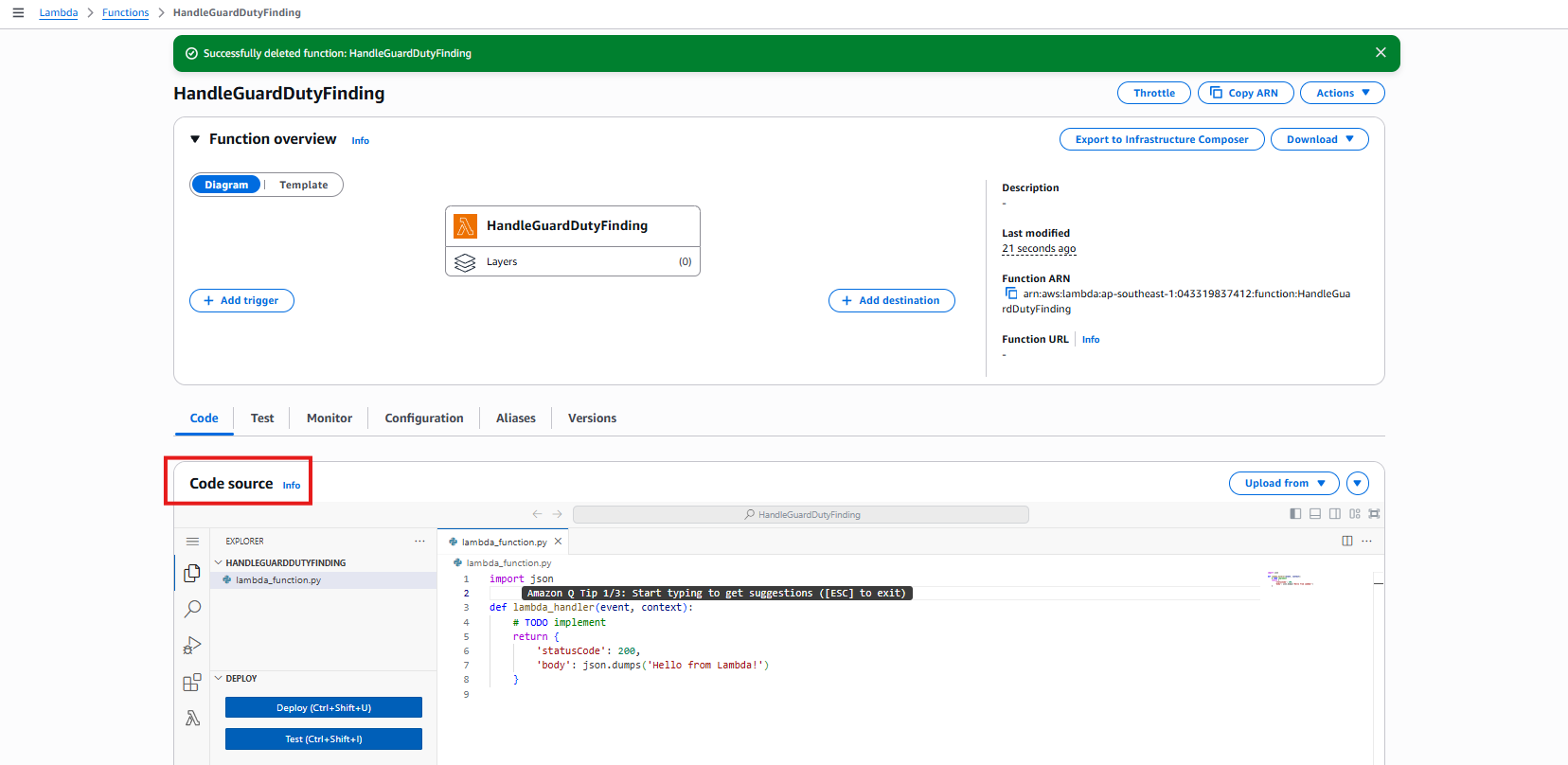Screen dimensions: 1568x765
Task: Open Info link next to Function URL
Action: [x=1091, y=339]
